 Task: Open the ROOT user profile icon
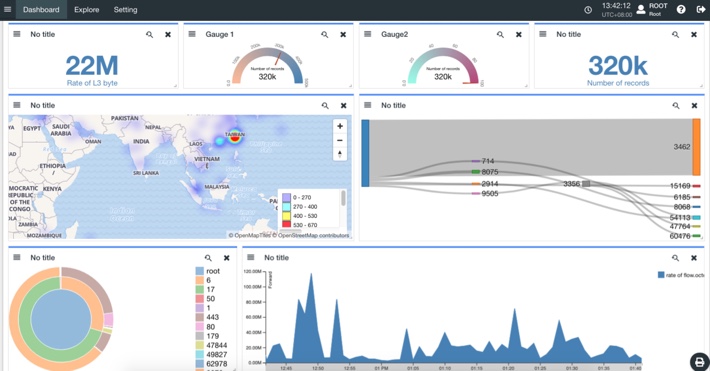pos(641,9)
